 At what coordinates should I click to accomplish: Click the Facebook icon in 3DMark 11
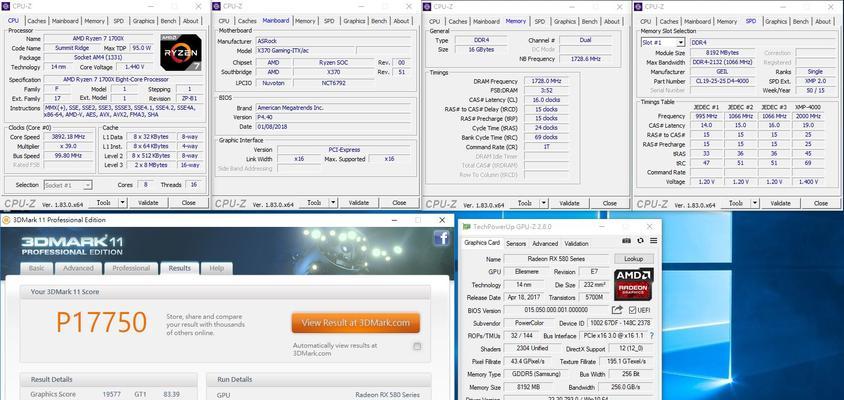[441, 238]
